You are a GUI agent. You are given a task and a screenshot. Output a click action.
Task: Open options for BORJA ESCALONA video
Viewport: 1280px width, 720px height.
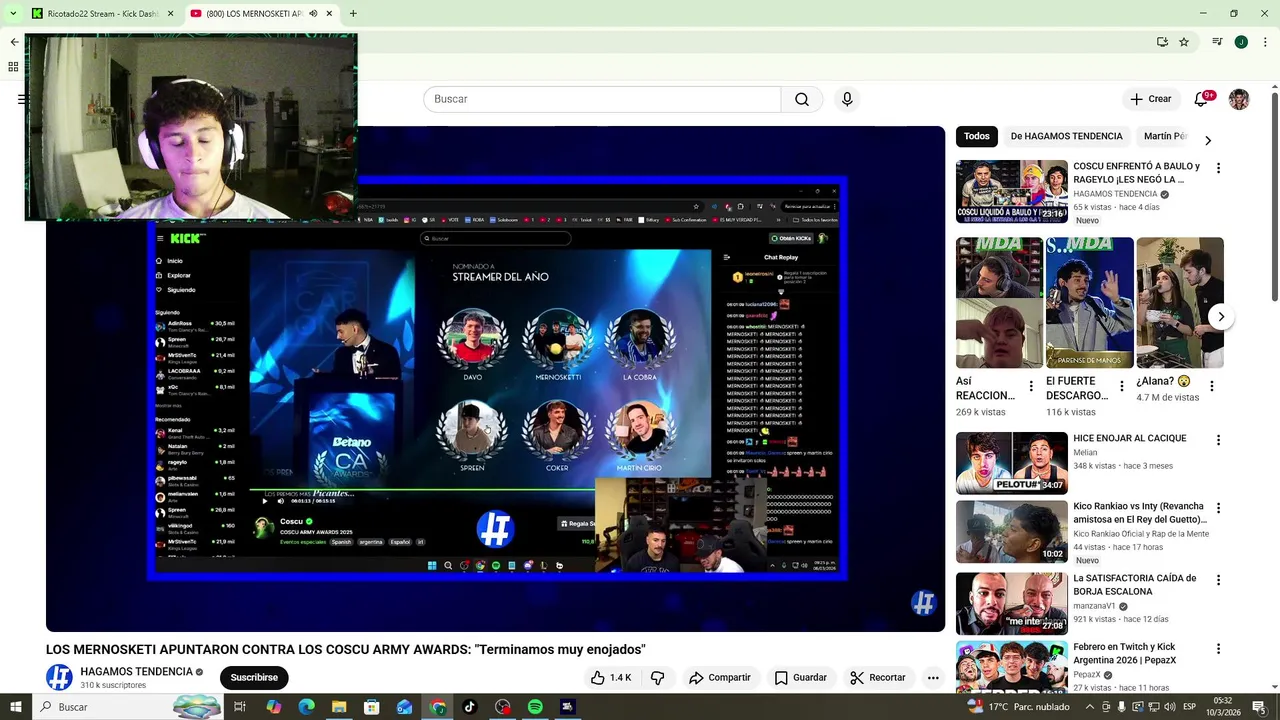(1218, 580)
